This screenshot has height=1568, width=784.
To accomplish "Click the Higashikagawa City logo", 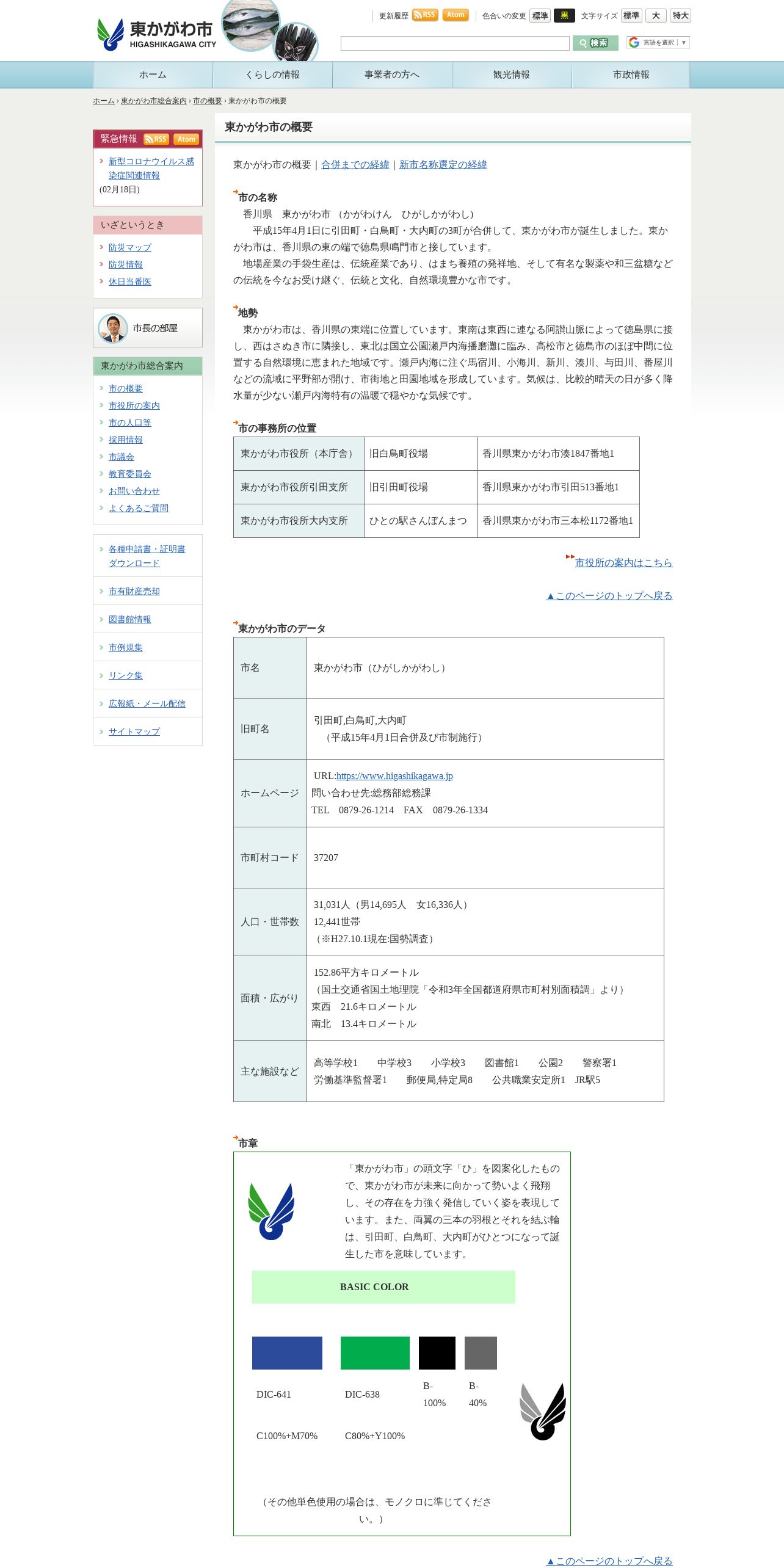I will (156, 34).
